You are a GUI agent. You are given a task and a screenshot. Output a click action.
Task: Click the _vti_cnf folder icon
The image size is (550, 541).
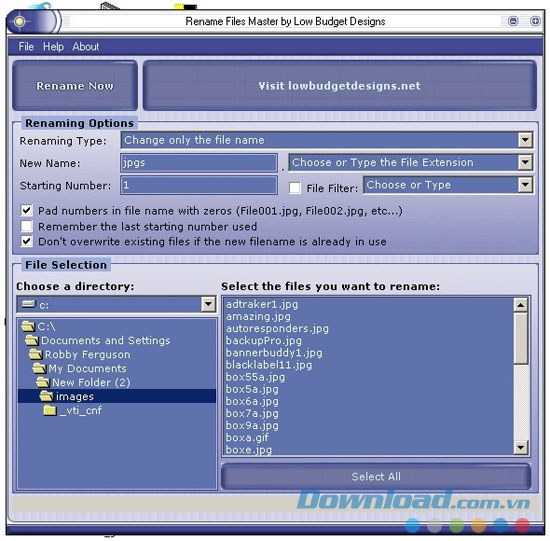[50, 410]
